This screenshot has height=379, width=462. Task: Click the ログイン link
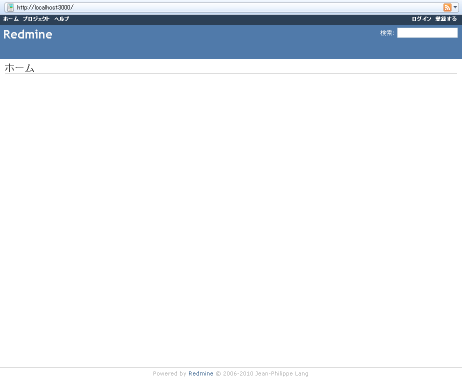(421, 19)
